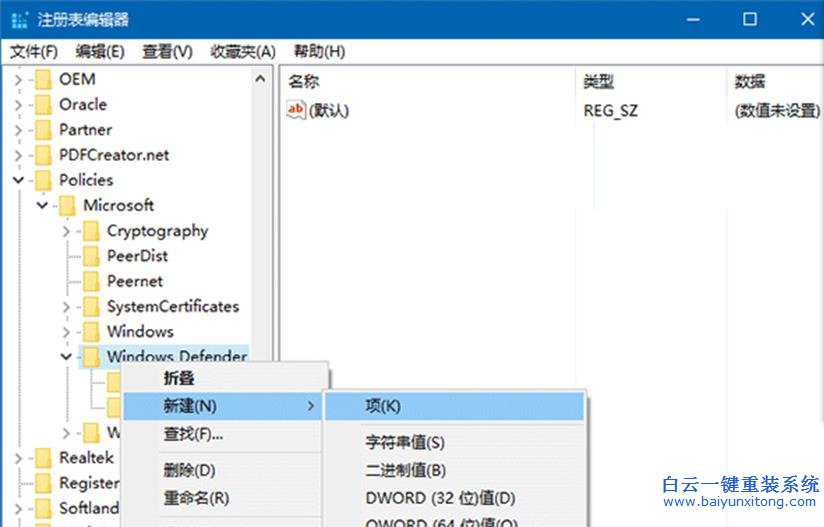Click the Windows folder icon
Screen dimensions: 824x527
click(91, 332)
